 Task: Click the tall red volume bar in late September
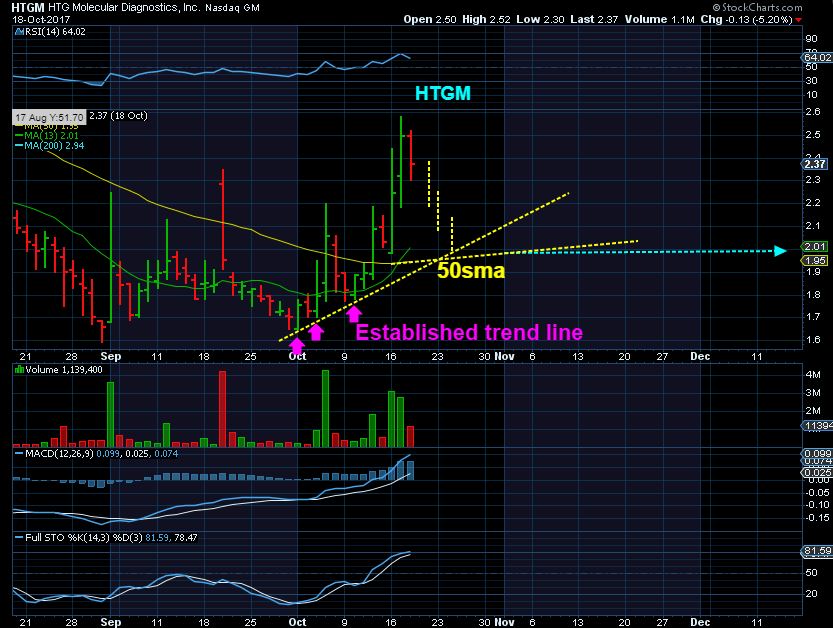tap(223, 409)
